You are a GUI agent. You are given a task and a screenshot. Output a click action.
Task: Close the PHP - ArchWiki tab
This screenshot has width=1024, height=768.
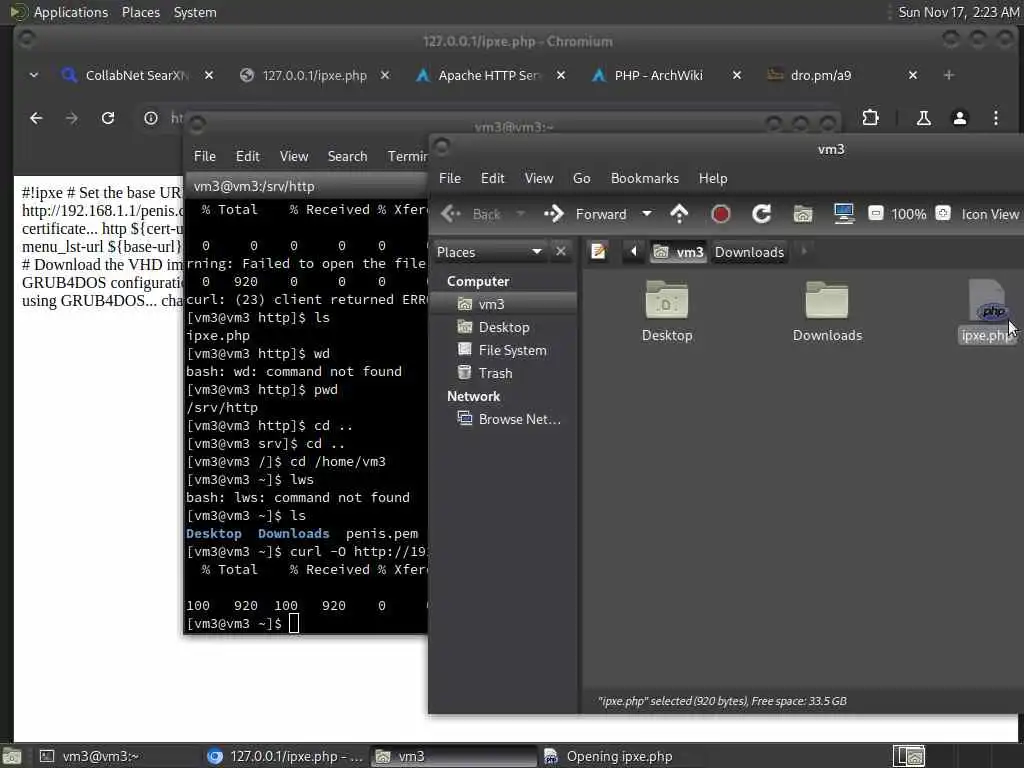pos(737,76)
